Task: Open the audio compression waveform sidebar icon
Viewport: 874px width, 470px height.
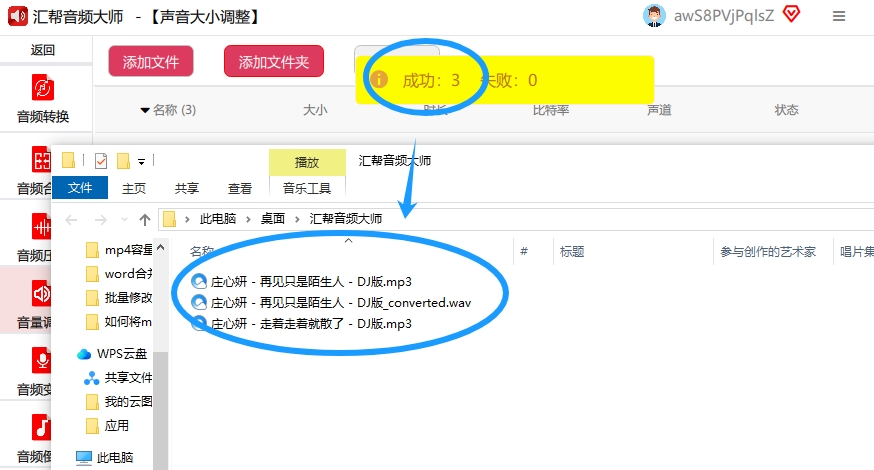Action: (41, 227)
